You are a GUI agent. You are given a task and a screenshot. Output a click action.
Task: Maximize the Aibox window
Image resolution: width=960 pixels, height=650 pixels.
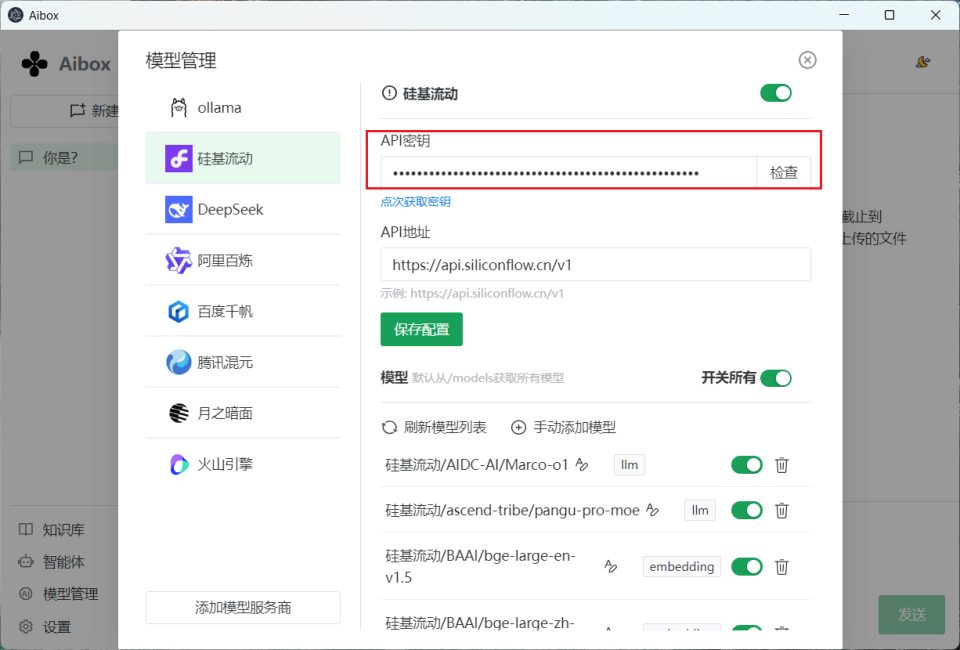(x=890, y=15)
